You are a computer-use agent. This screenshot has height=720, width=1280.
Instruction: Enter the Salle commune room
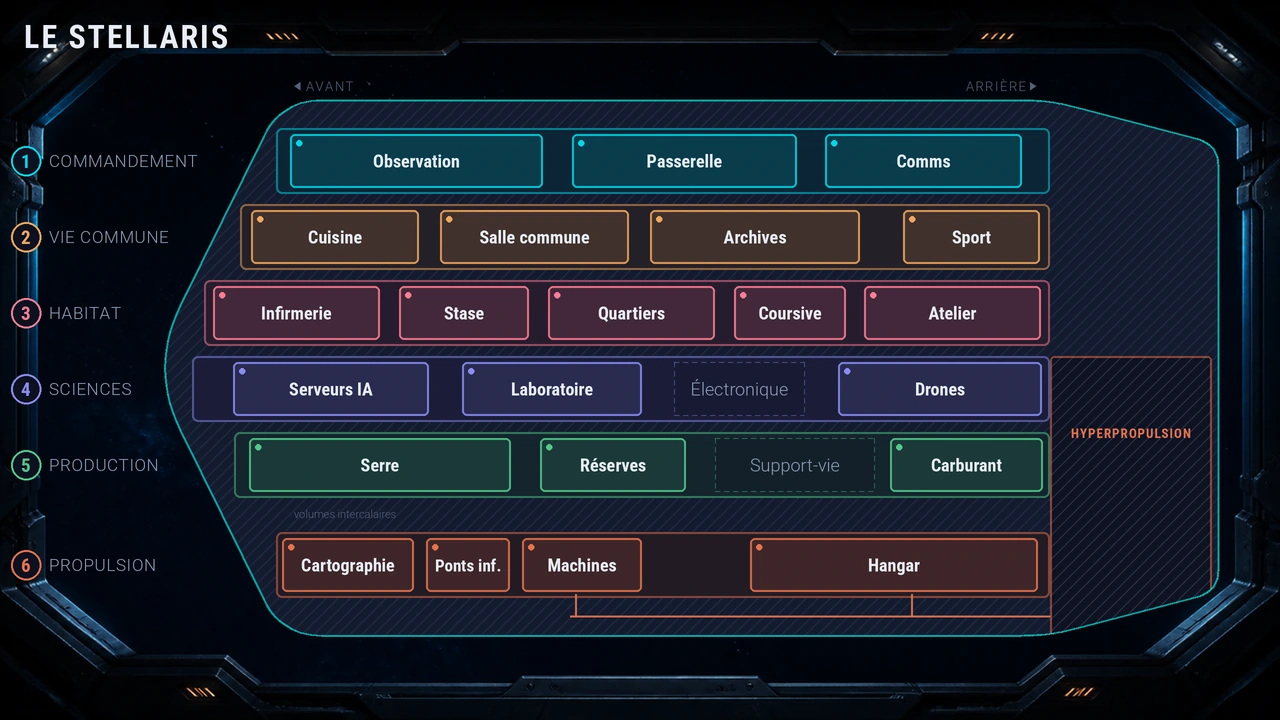click(x=534, y=237)
